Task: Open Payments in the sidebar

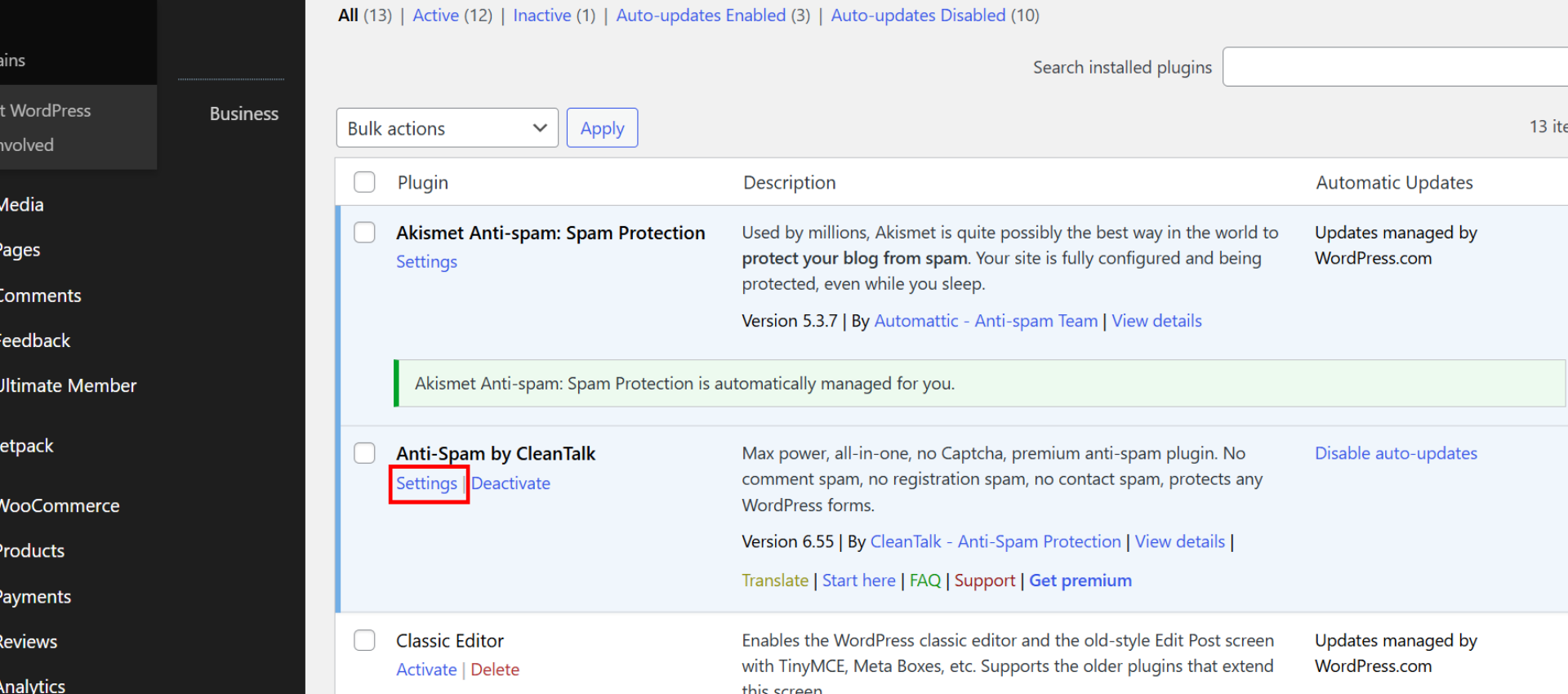Action: point(36,597)
